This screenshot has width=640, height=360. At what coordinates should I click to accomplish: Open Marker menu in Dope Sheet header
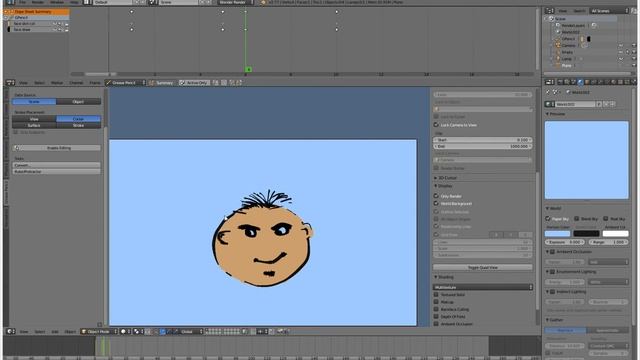click(x=57, y=82)
